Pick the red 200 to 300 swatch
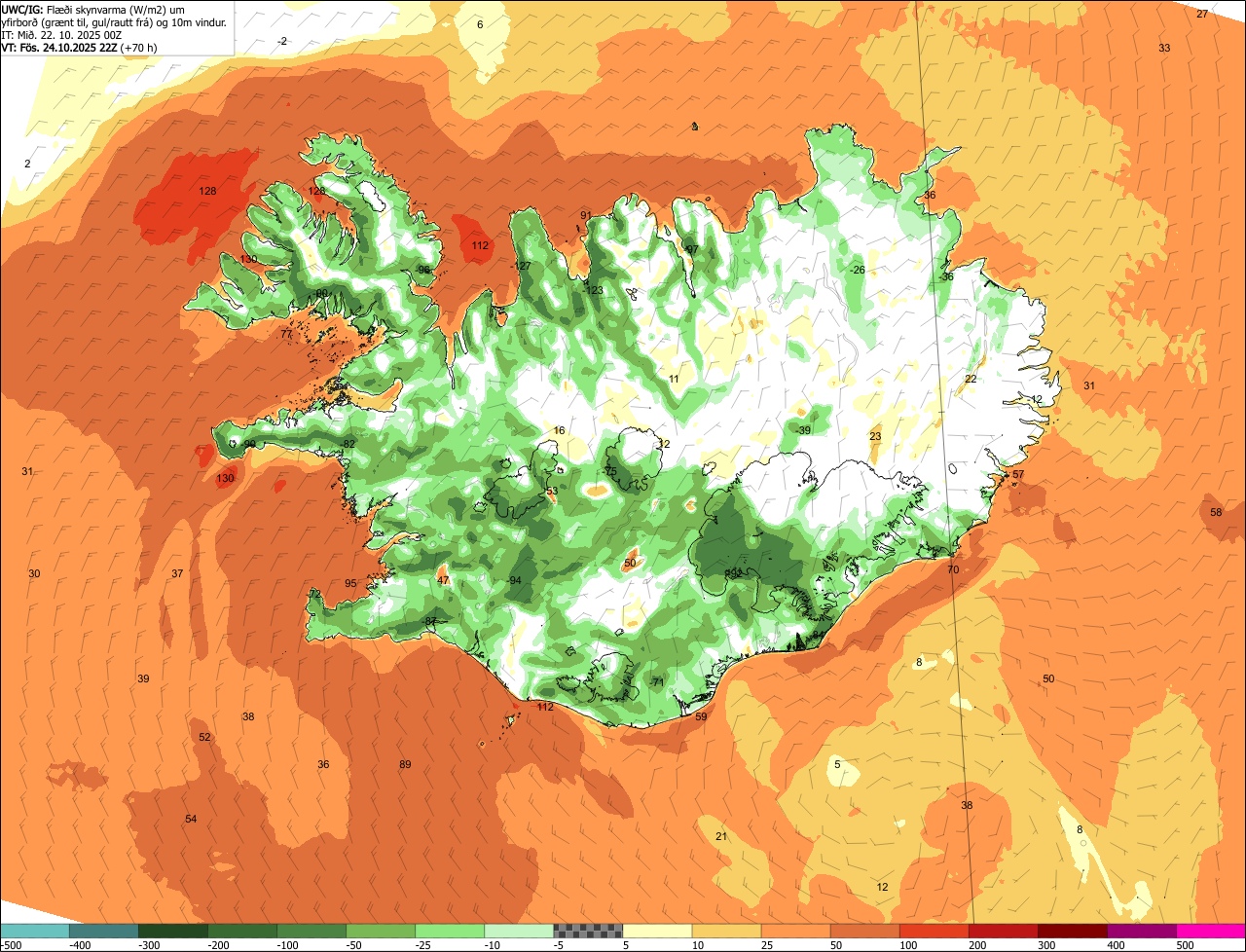 (1003, 931)
